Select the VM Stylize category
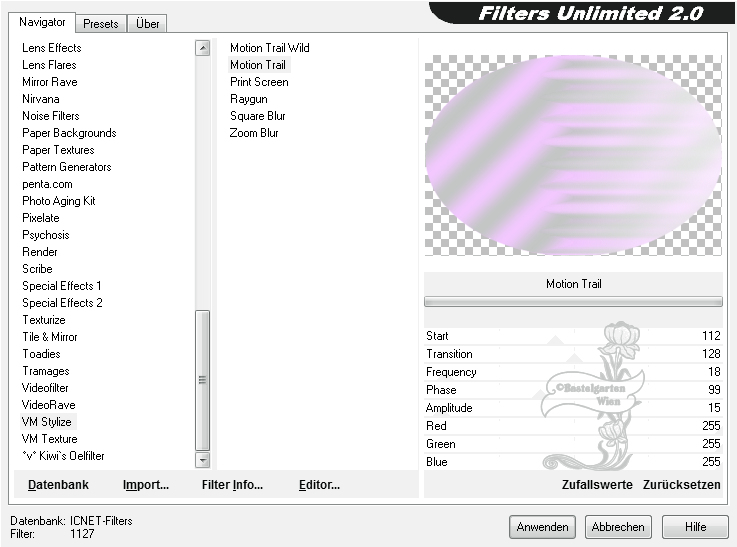Viewport: 737px width, 547px height. click(47, 422)
